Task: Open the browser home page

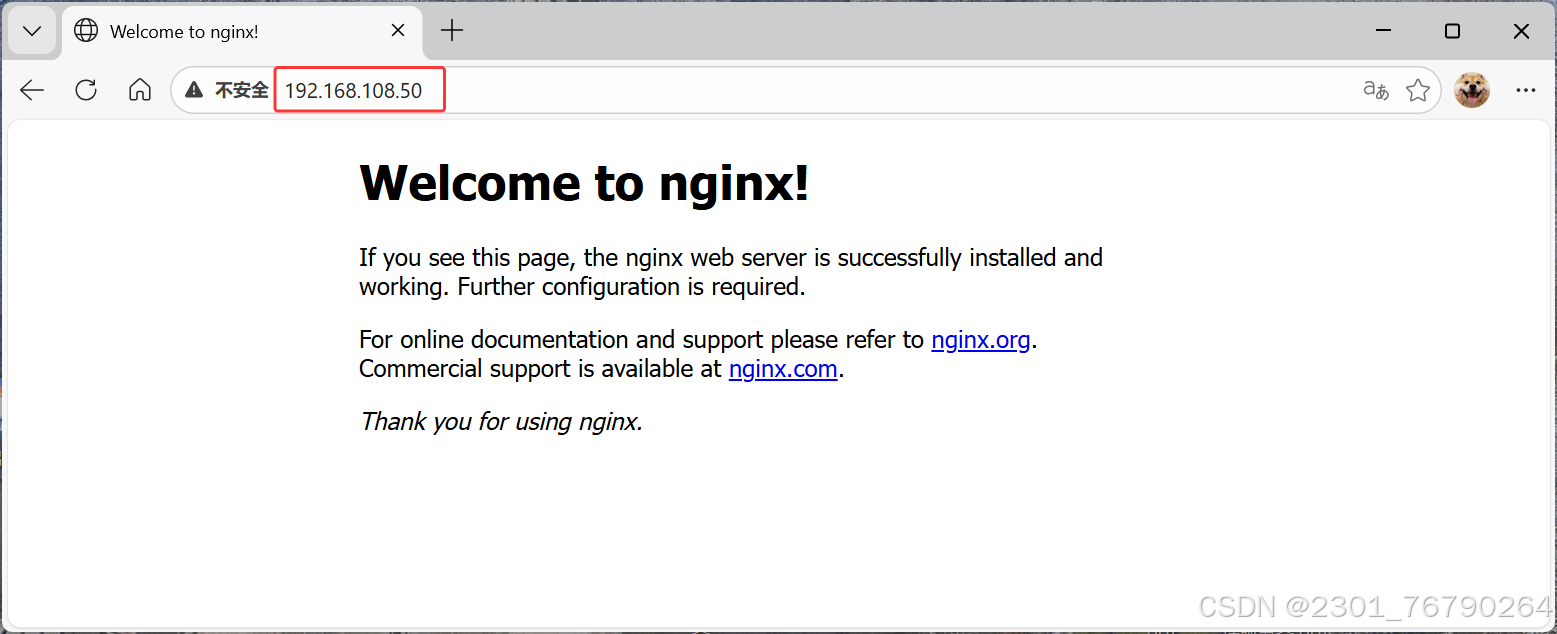Action: click(140, 90)
